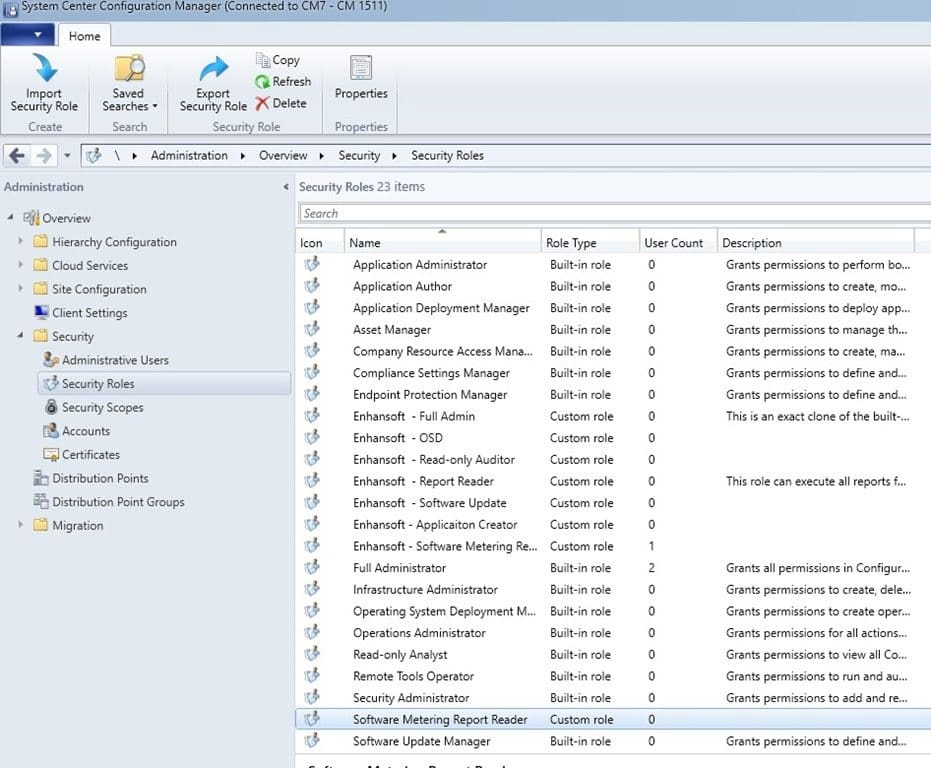Select Compliance Settings Manager role
This screenshot has height=768, width=931.
(x=613, y=373)
